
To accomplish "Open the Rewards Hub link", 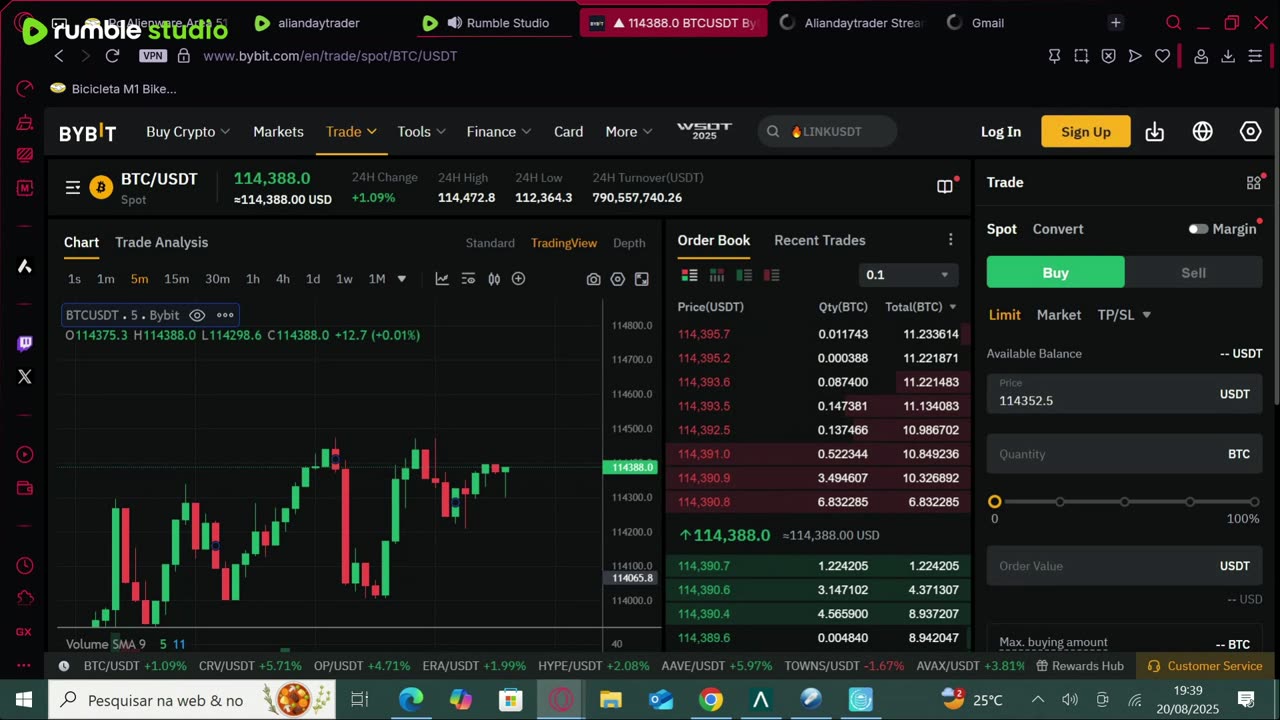I will tap(1080, 666).
